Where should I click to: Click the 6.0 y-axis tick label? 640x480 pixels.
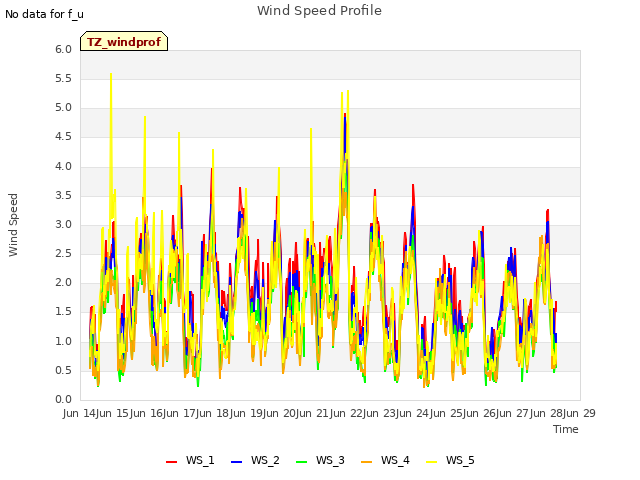pyautogui.click(x=63, y=49)
